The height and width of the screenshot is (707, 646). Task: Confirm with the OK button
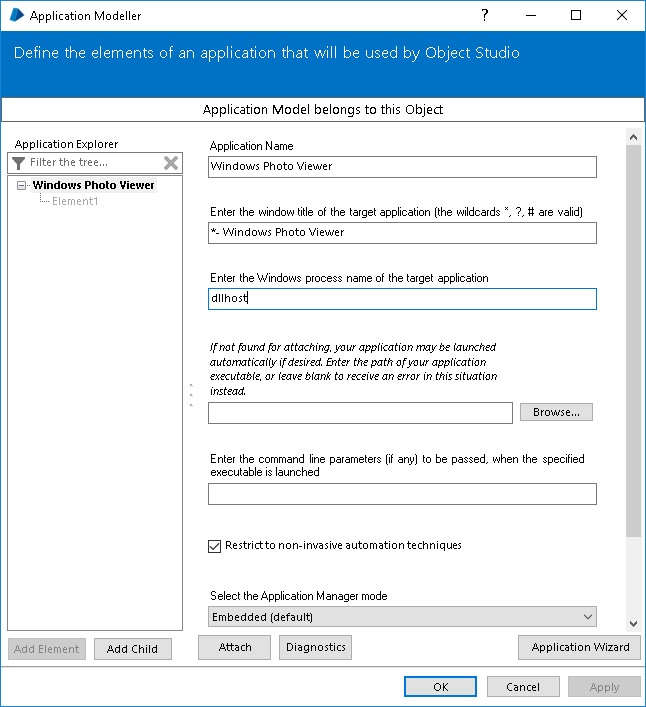[x=440, y=687]
